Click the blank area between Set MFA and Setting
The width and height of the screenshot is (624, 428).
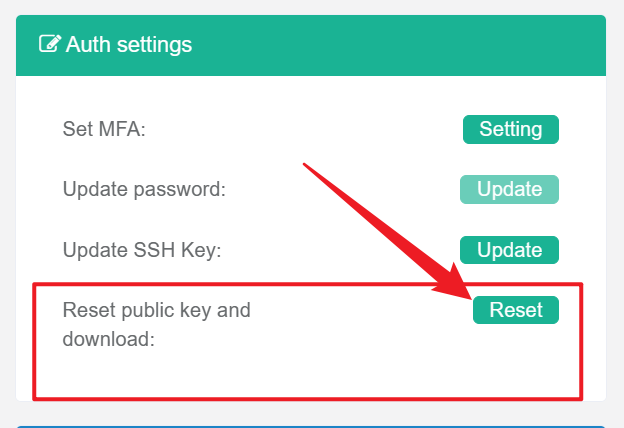pyautogui.click(x=300, y=130)
